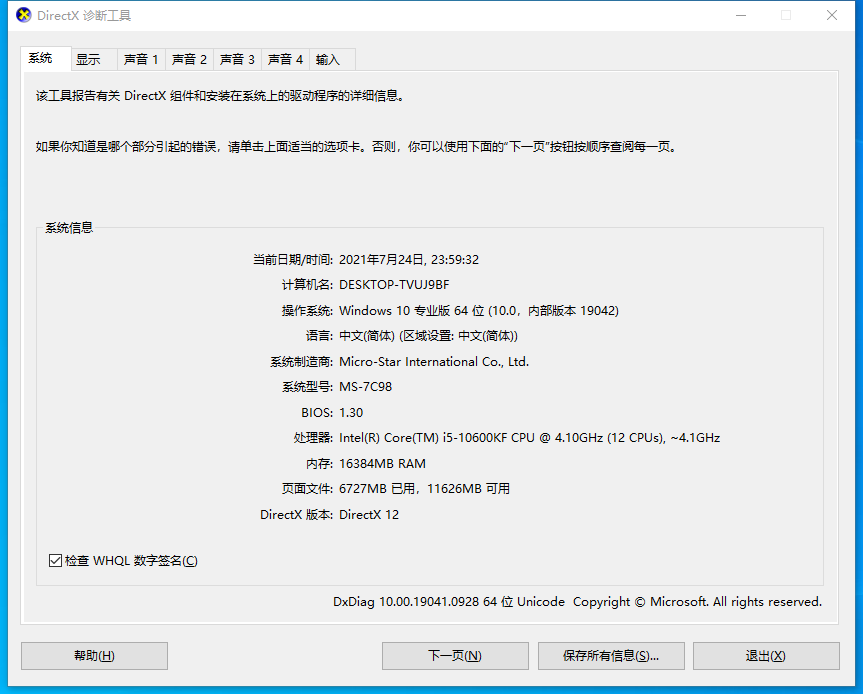863x694 pixels.
Task: Click the 16384MB RAM memory value
Action: [x=383, y=463]
